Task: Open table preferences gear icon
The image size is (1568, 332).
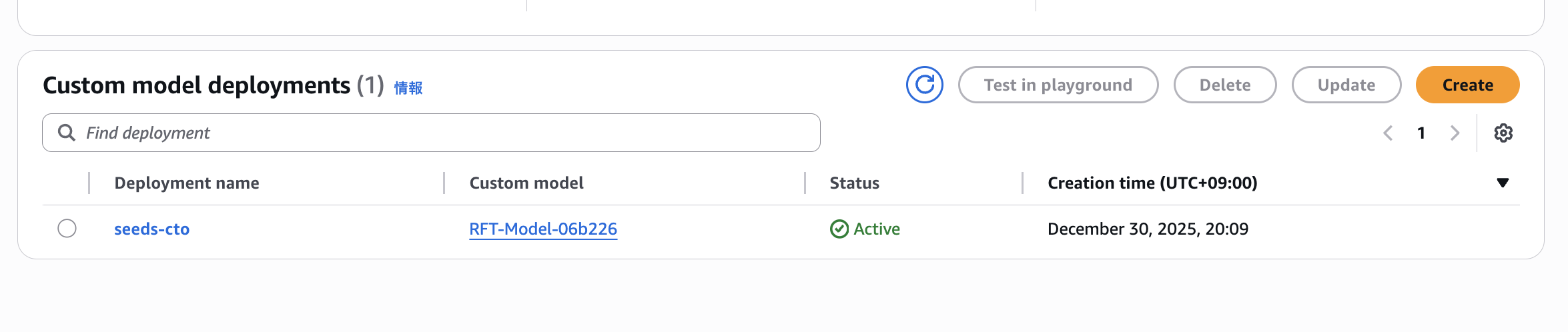Action: point(1503,133)
